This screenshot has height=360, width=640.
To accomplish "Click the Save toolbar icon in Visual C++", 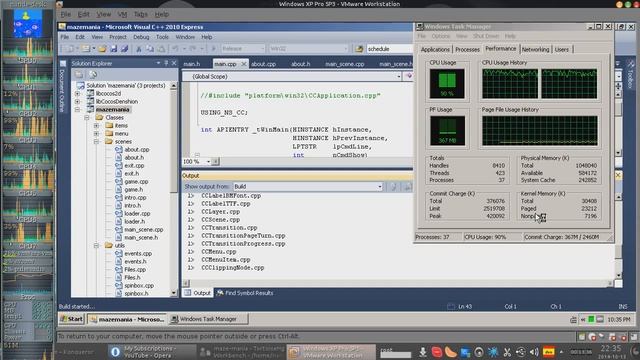I will coord(113,49).
